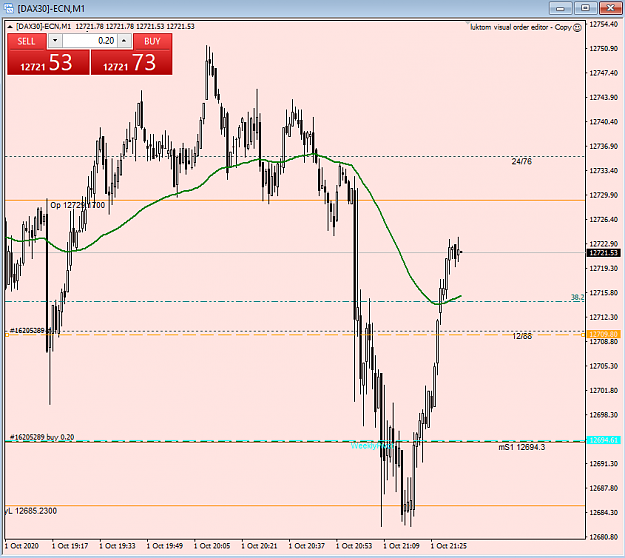
Task: Click the price scale value 12750.90
Action: click(x=603, y=49)
